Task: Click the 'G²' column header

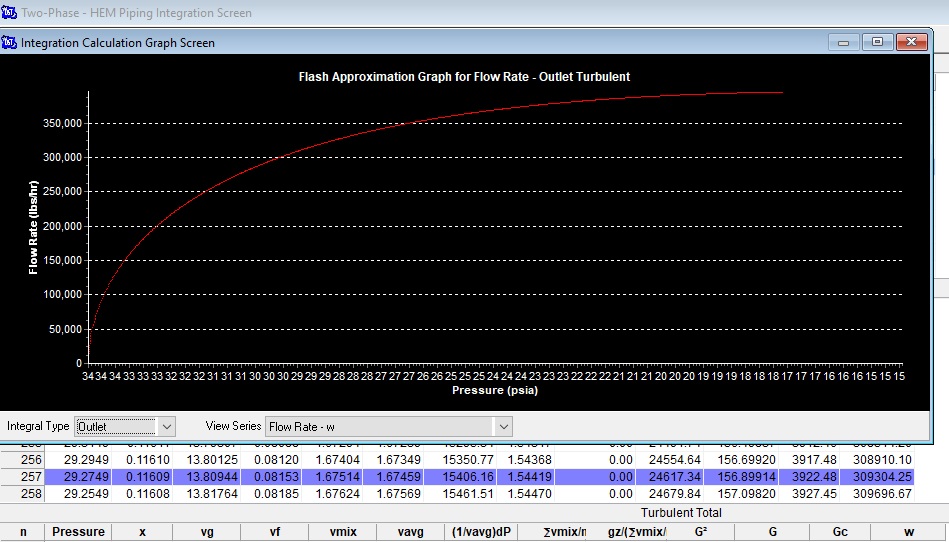Action: coord(701,532)
